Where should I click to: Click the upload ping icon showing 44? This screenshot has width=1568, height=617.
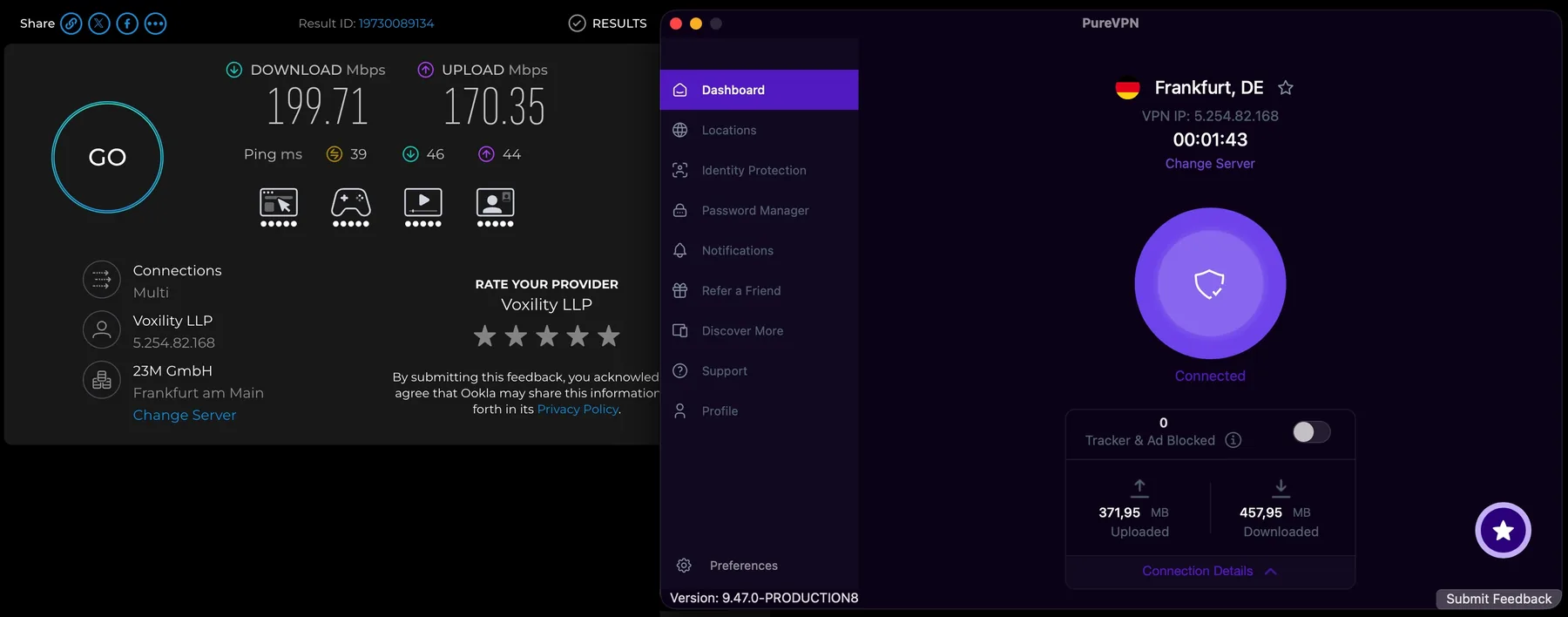tap(487, 154)
